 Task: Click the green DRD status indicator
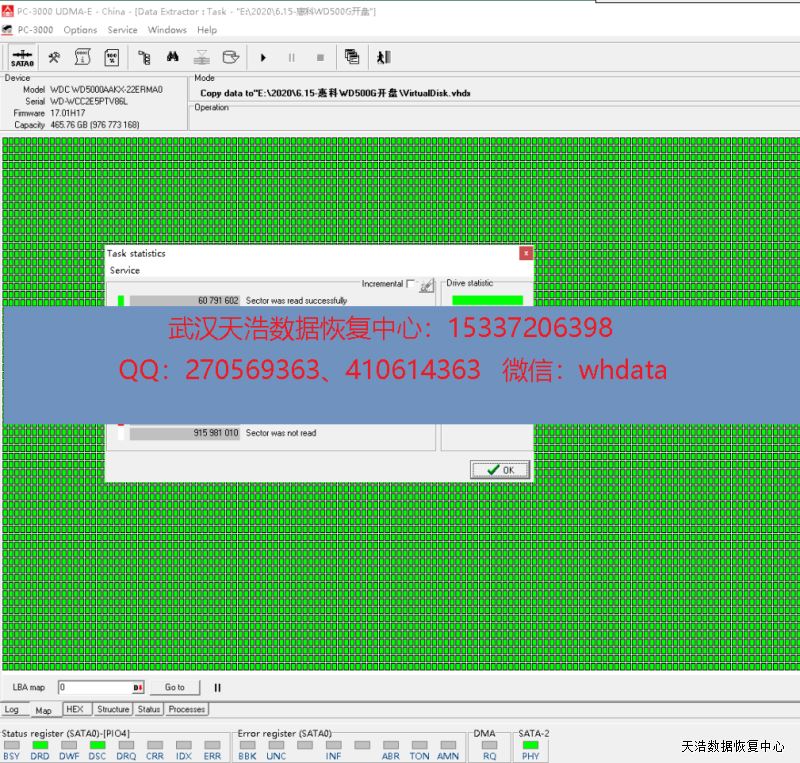click(x=40, y=745)
